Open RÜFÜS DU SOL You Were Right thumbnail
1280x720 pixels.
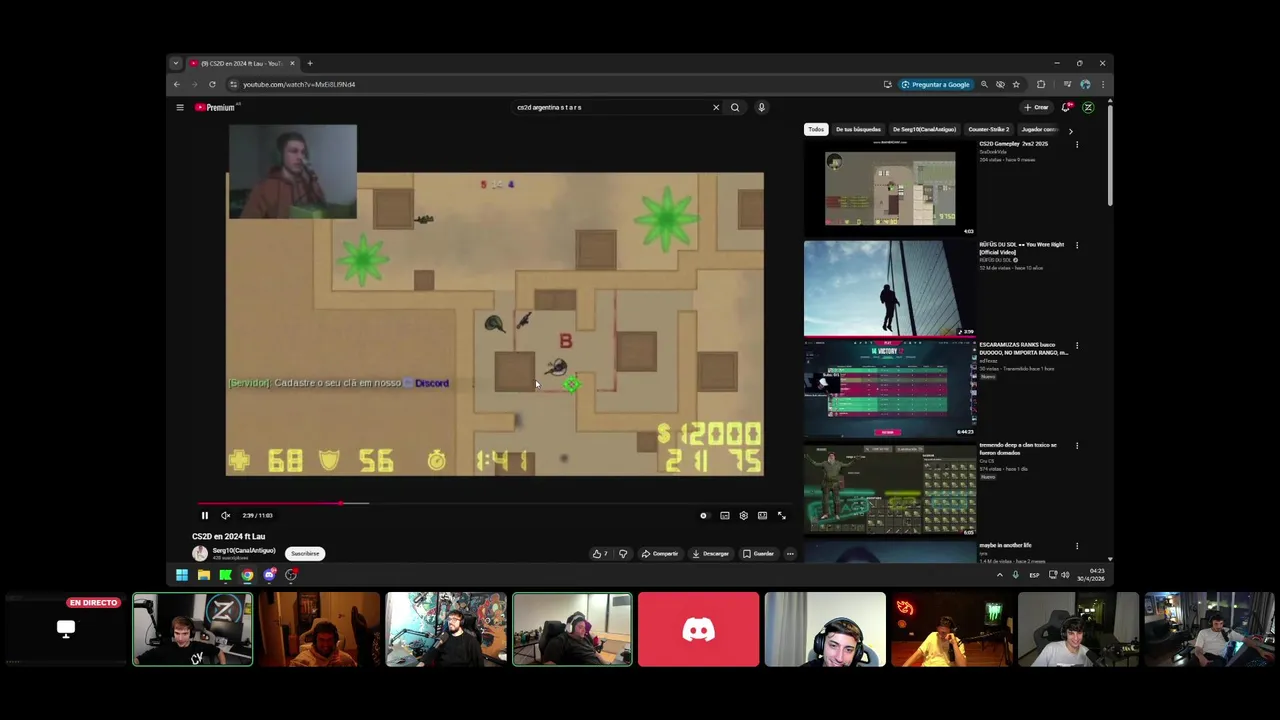pyautogui.click(x=890, y=288)
